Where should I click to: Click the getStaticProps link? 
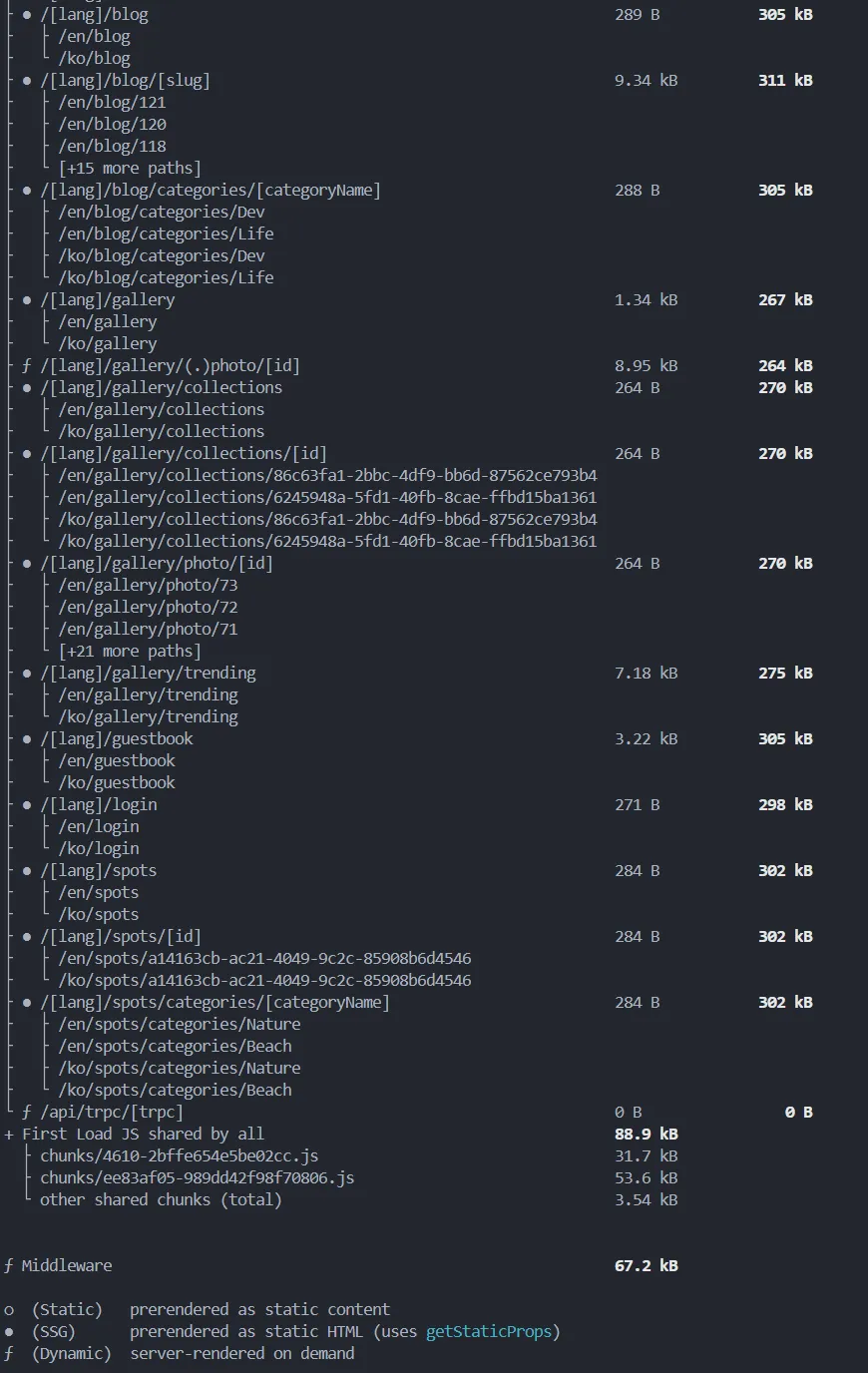[488, 1331]
